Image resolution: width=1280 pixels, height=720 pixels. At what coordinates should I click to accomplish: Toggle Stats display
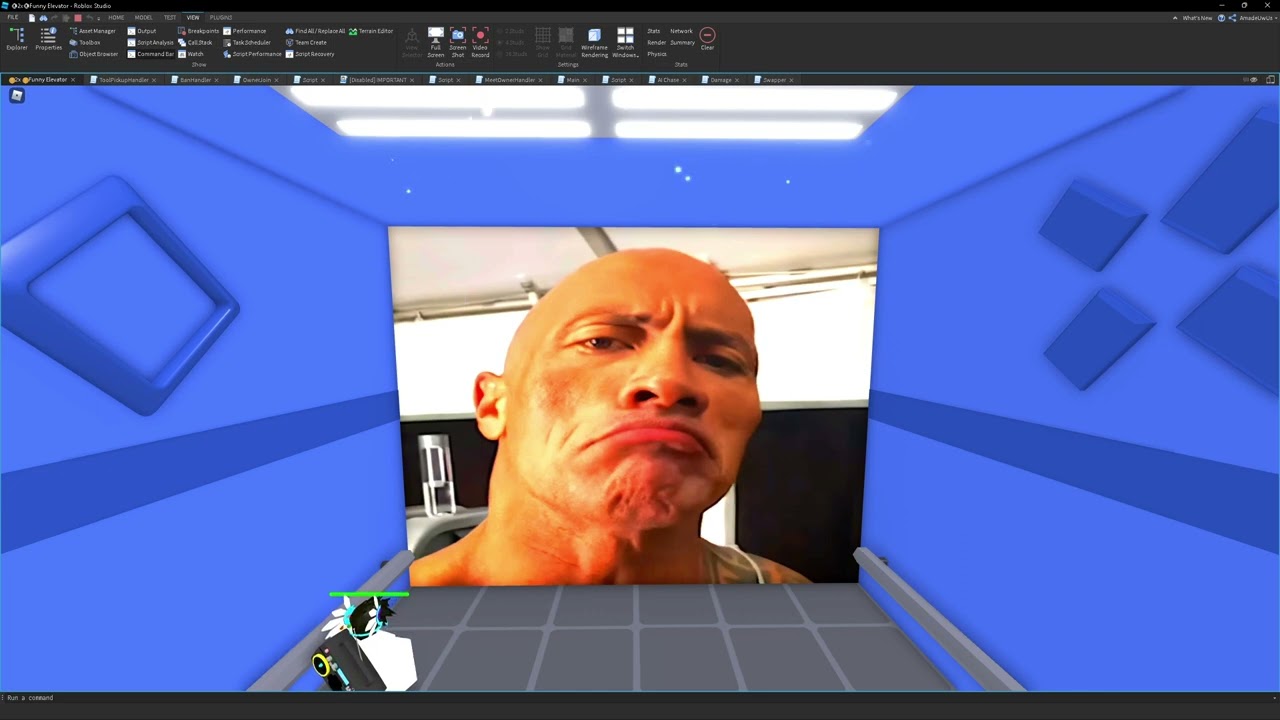[653, 31]
